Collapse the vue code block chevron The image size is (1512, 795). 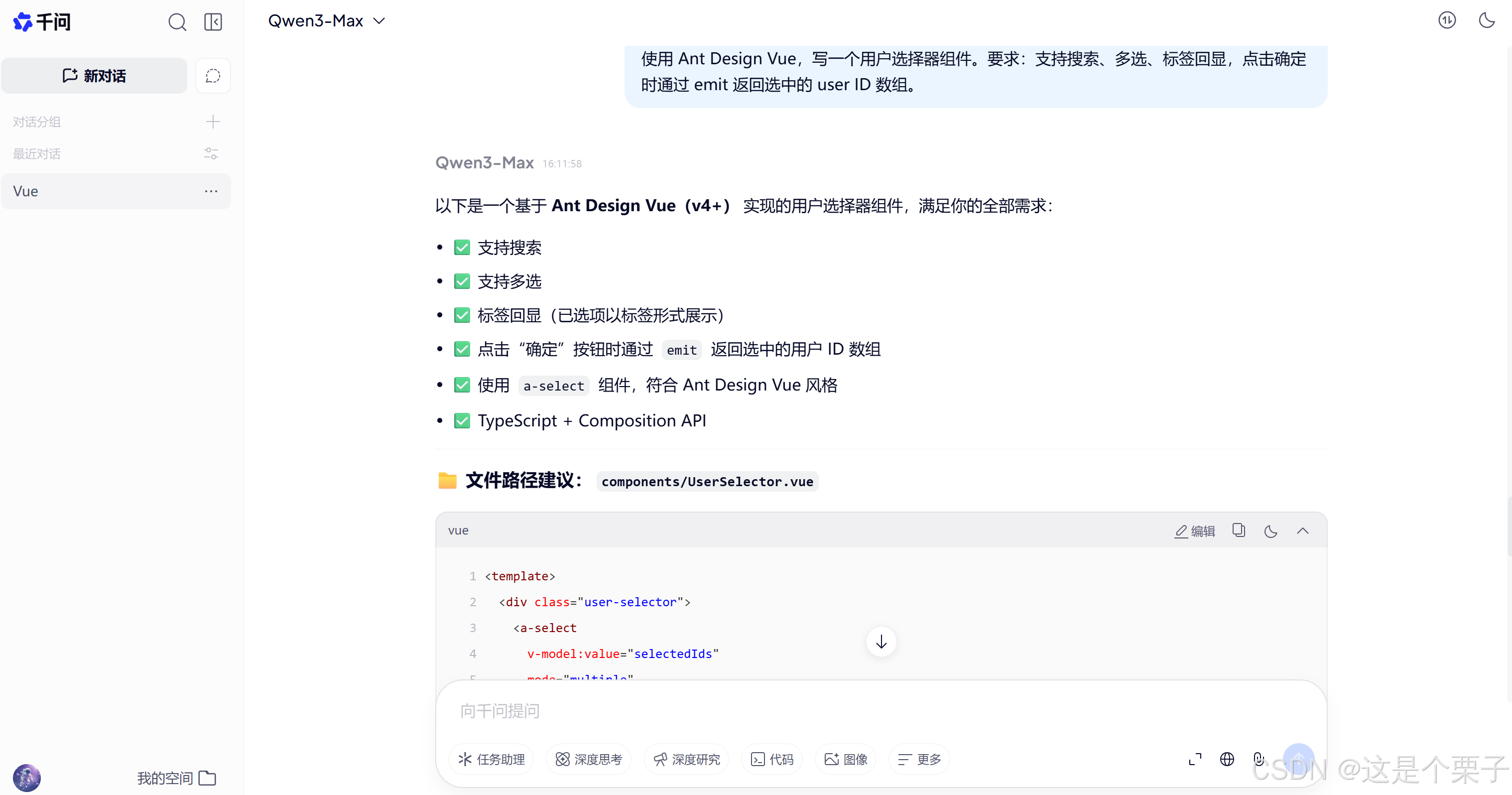[1302, 531]
